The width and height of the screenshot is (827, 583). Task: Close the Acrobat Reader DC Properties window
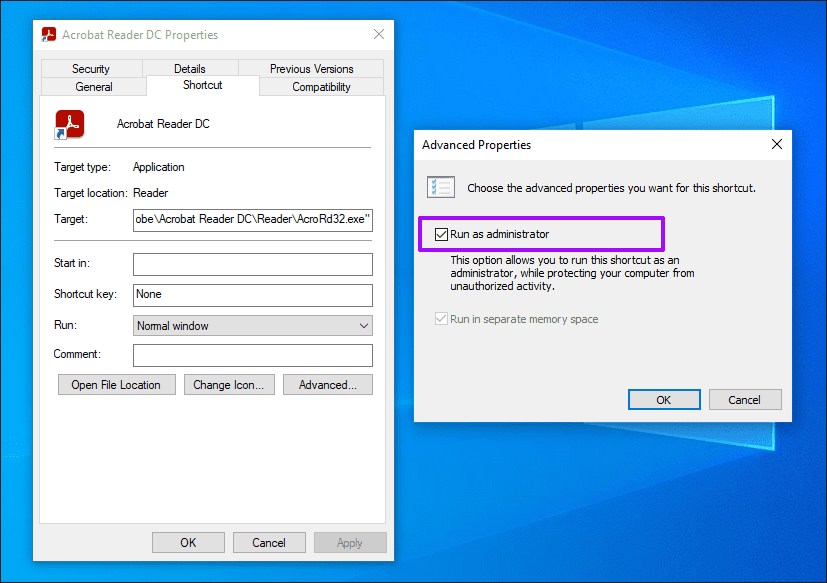[379, 35]
